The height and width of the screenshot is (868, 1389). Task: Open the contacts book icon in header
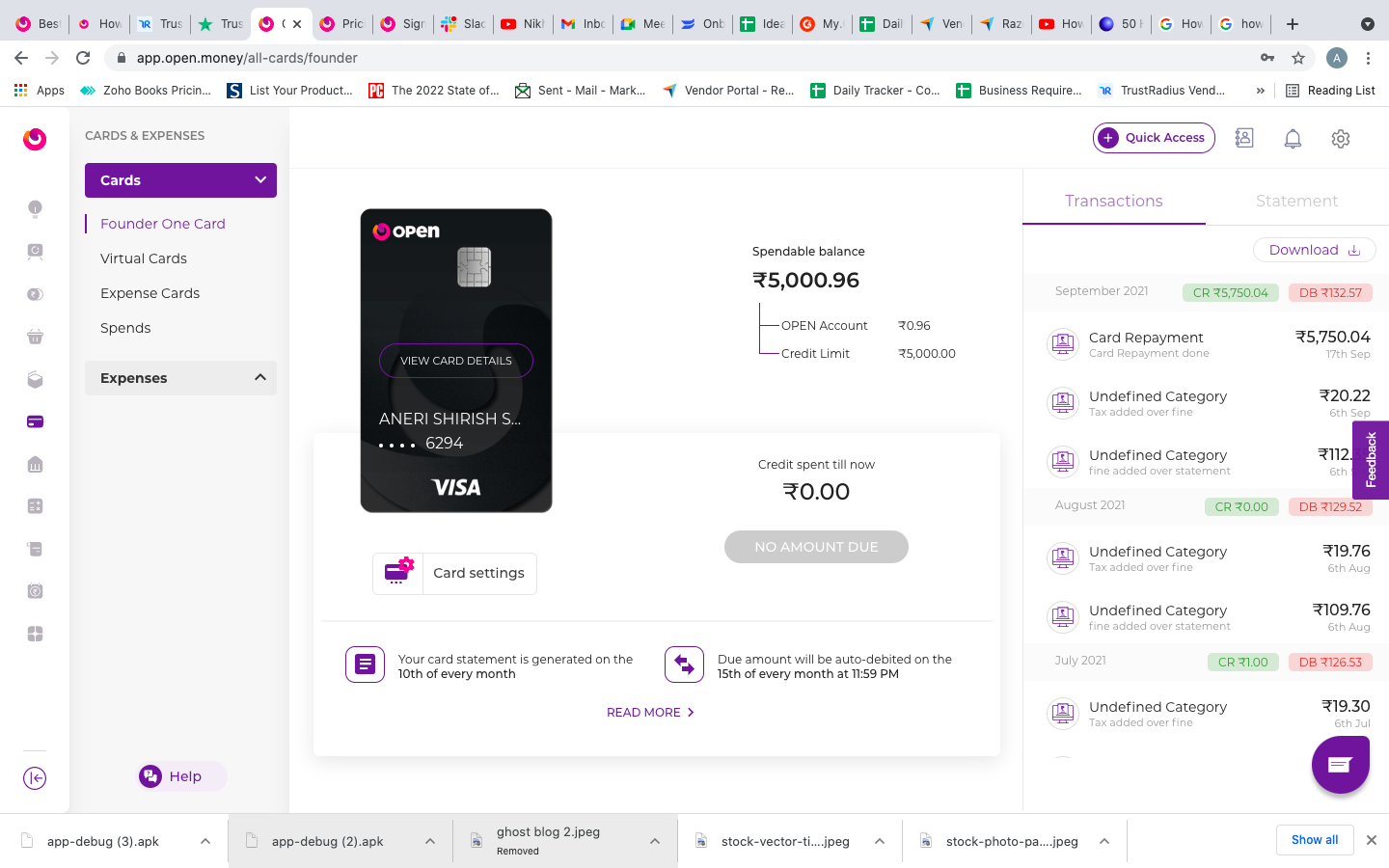click(1244, 138)
